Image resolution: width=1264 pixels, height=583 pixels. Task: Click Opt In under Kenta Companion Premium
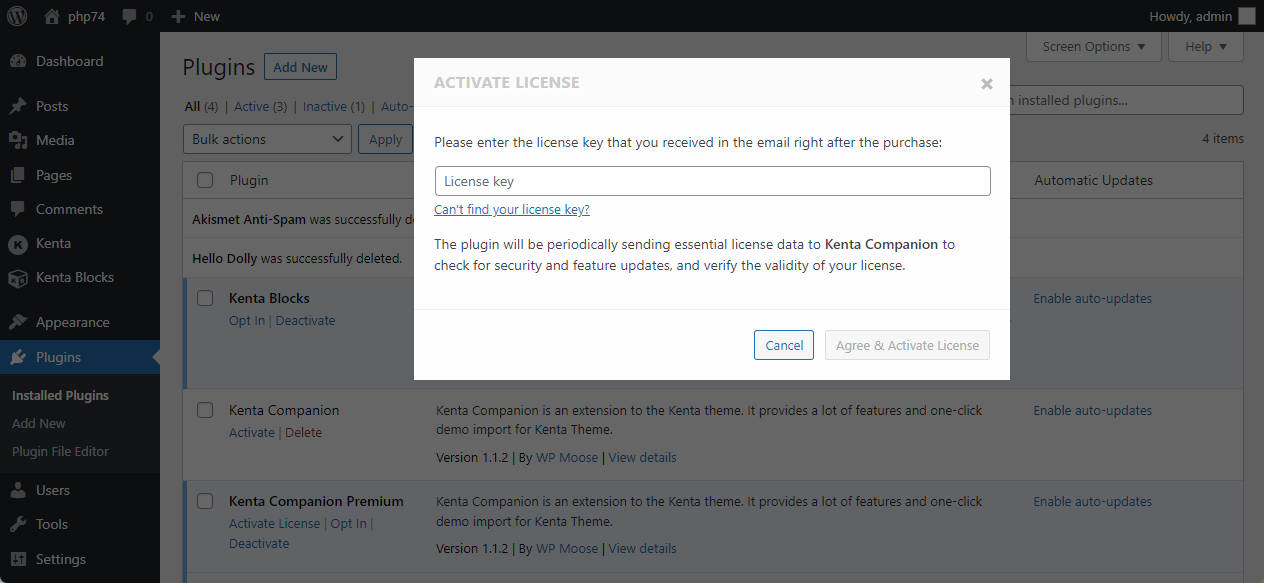point(348,523)
